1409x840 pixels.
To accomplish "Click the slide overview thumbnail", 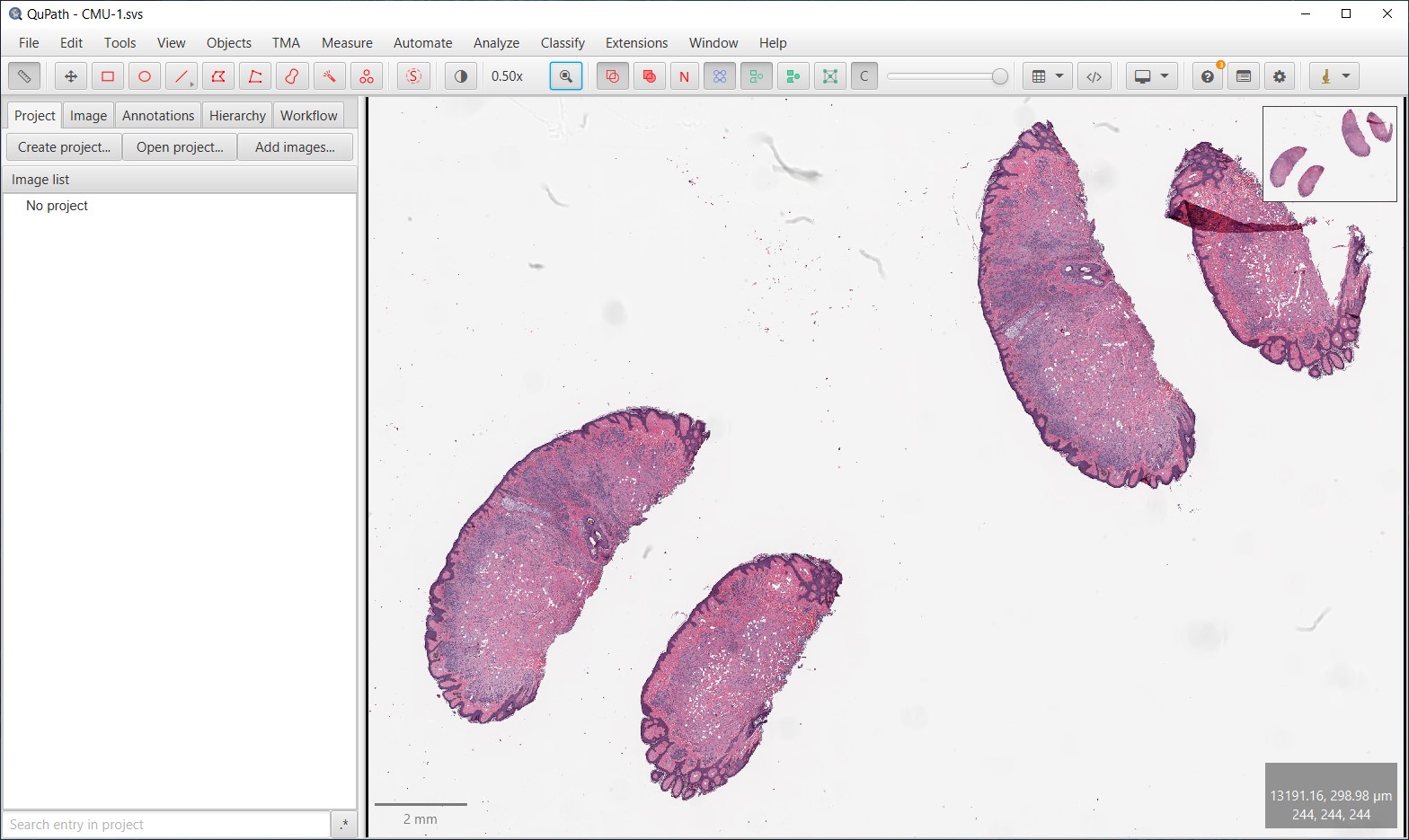I will [x=1330, y=154].
